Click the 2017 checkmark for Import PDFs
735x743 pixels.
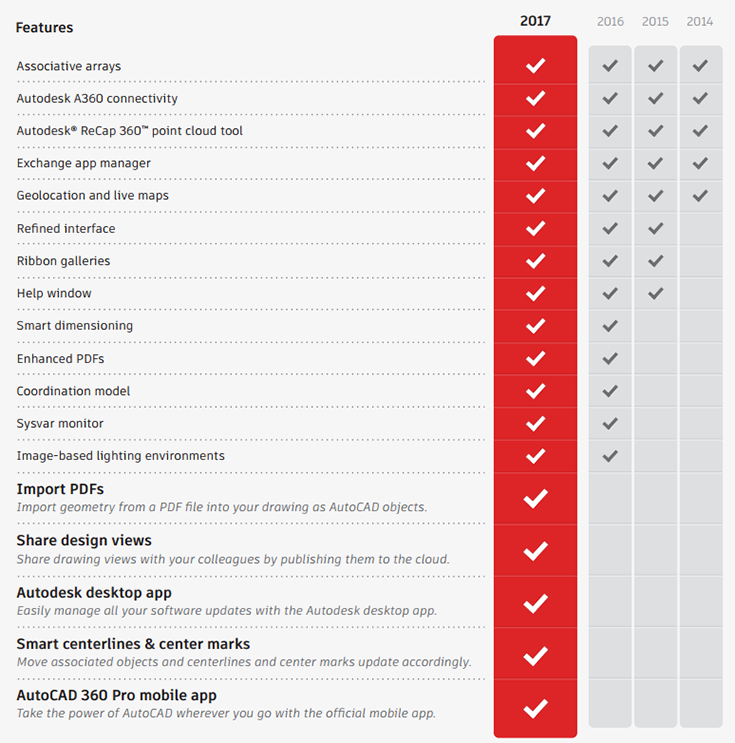(535, 498)
